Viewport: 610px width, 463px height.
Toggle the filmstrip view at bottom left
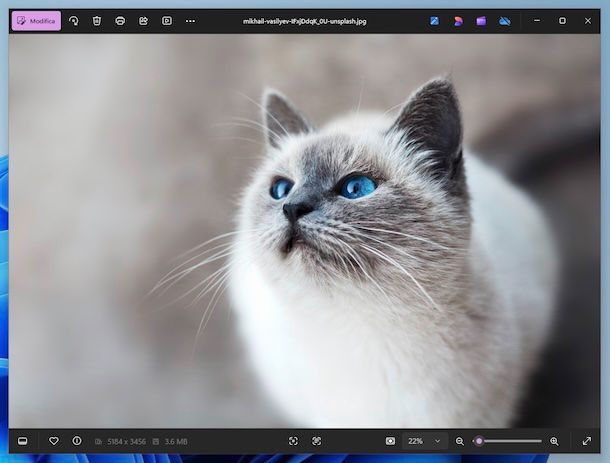(22, 441)
